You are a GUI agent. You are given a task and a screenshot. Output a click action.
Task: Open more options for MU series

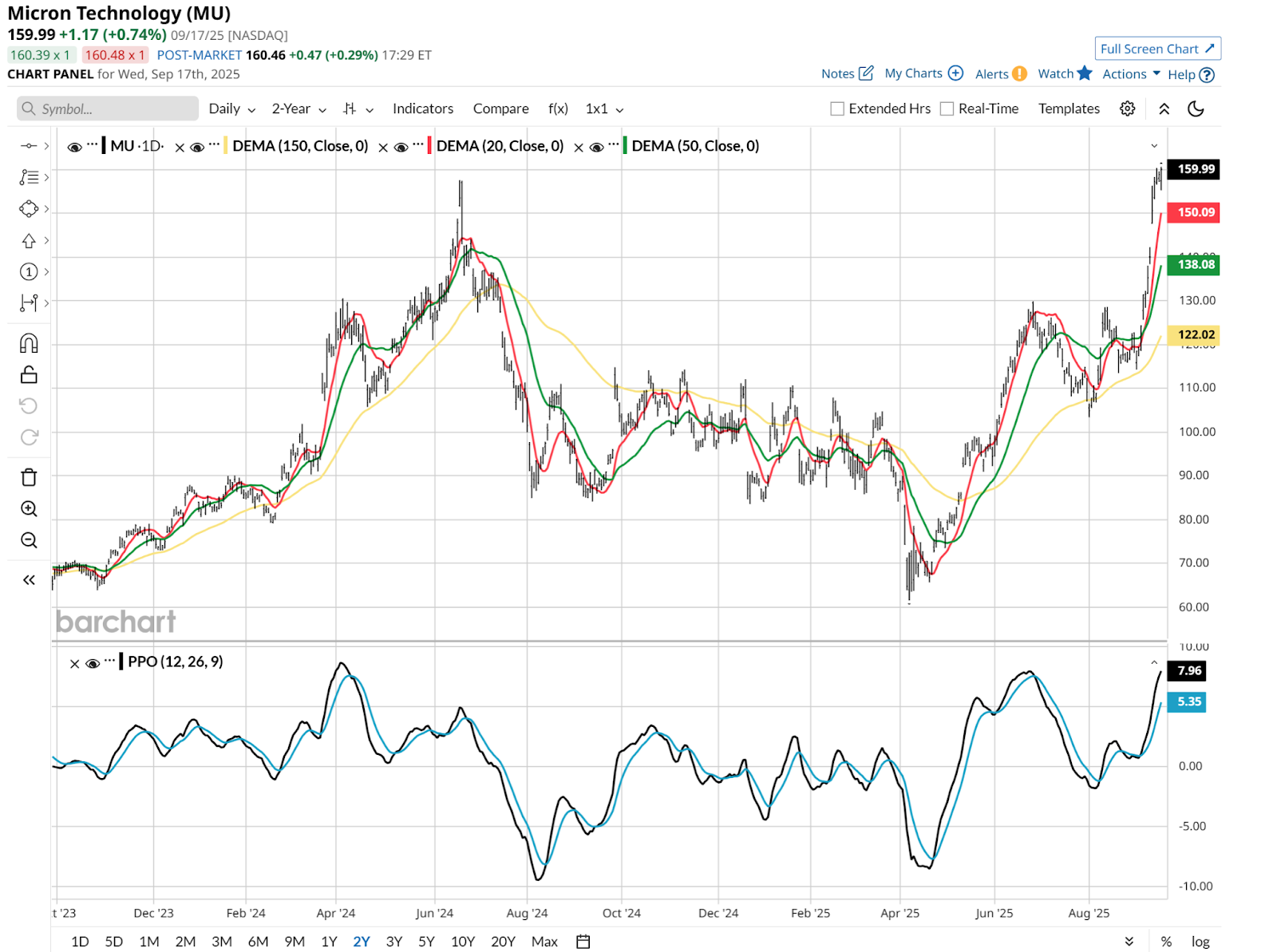click(x=93, y=146)
